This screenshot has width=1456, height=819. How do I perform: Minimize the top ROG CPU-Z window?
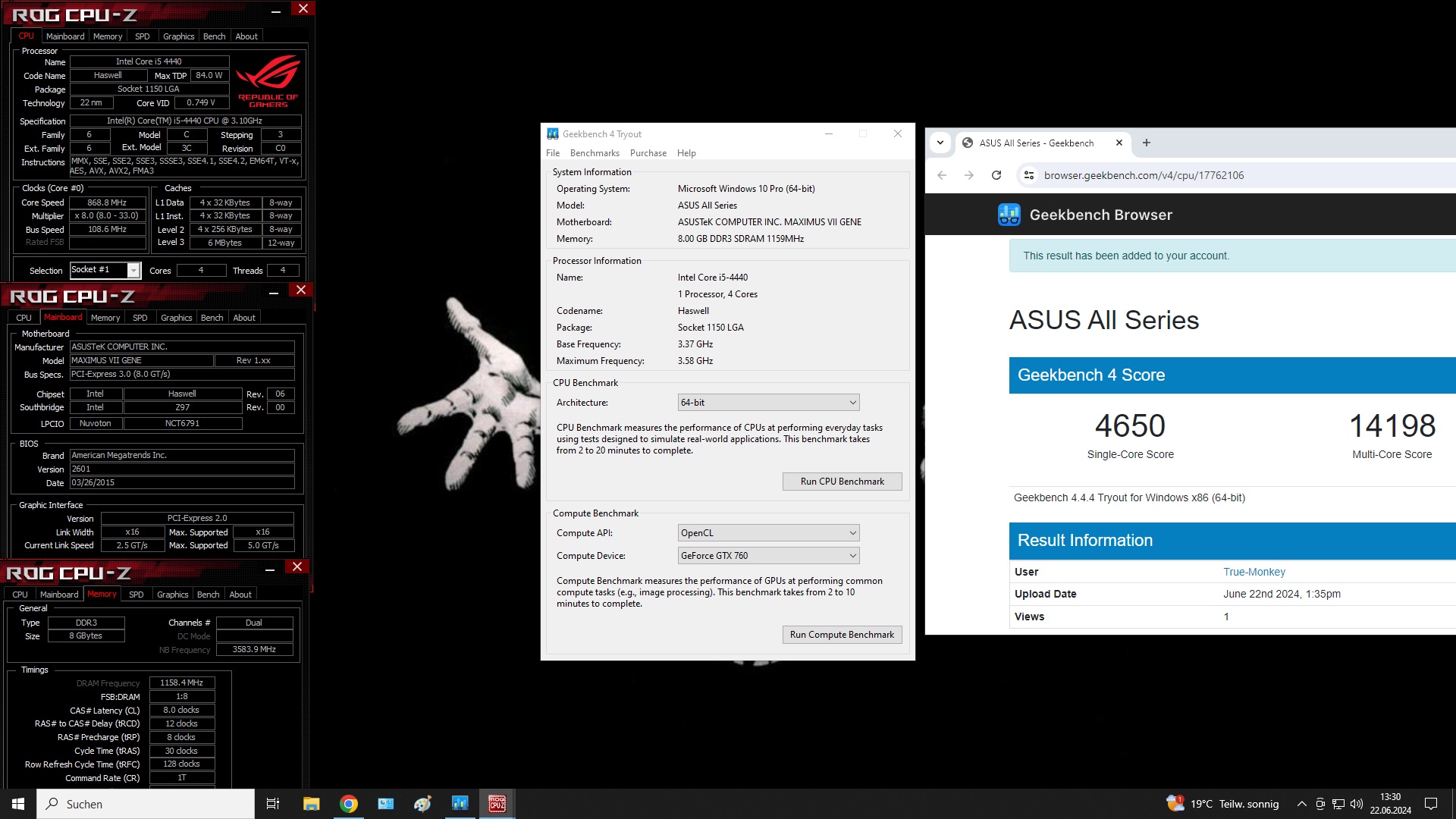click(x=276, y=10)
